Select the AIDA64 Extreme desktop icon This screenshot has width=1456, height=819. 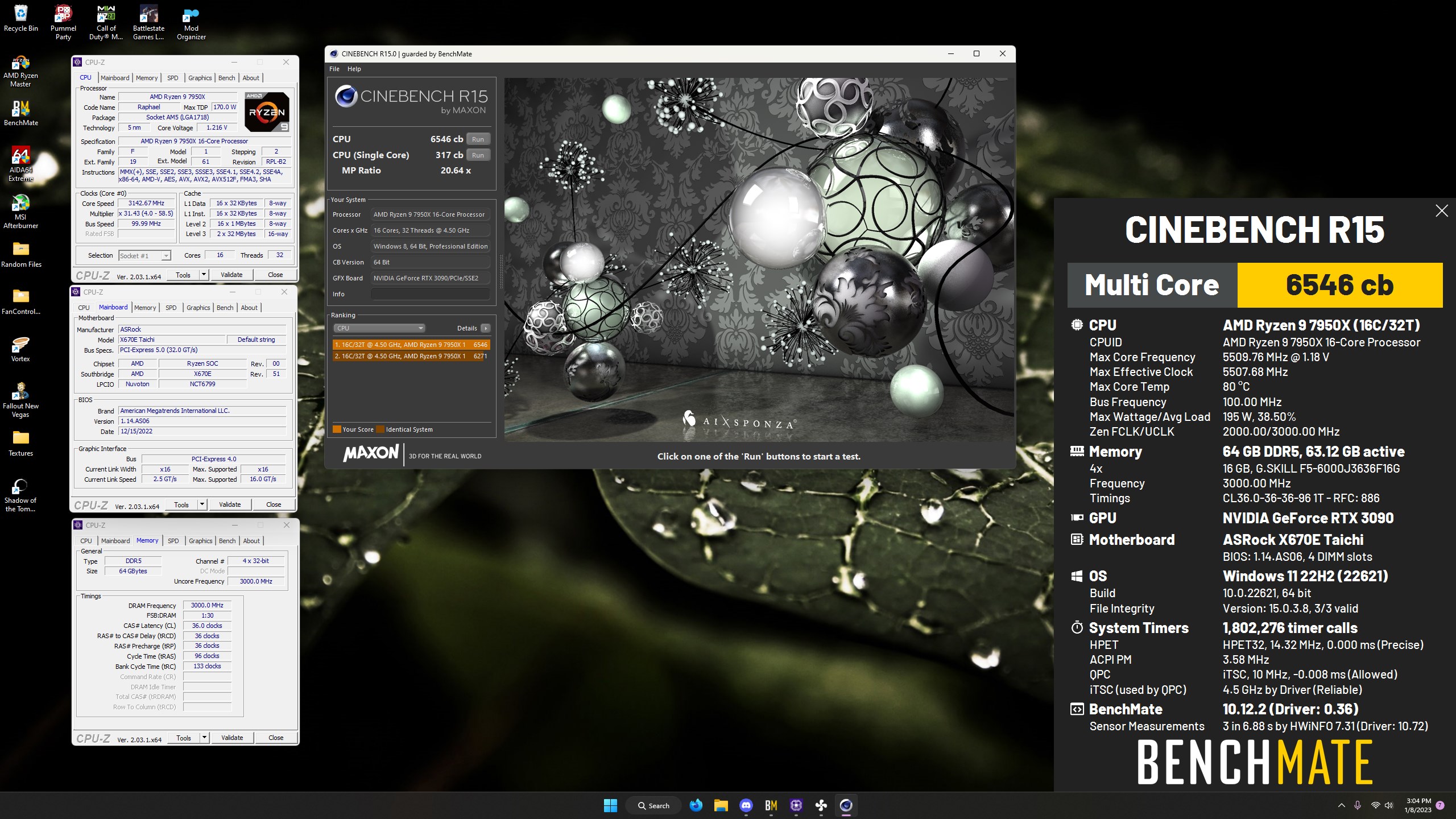pos(21,164)
